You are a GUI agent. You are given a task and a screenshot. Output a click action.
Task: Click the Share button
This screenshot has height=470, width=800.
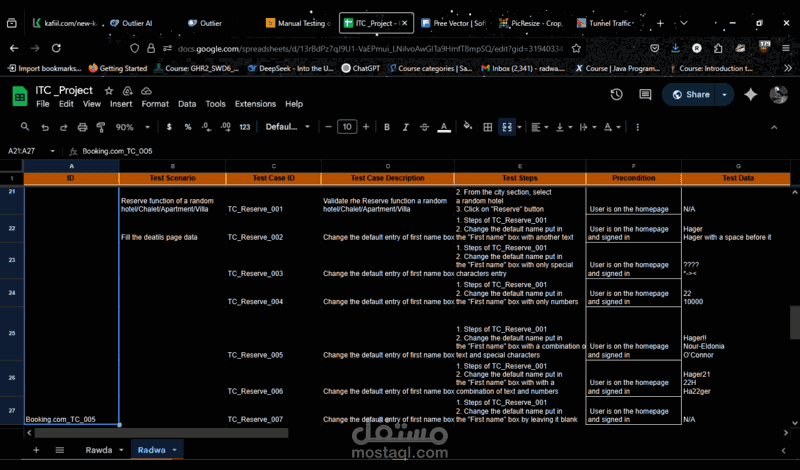pos(691,94)
